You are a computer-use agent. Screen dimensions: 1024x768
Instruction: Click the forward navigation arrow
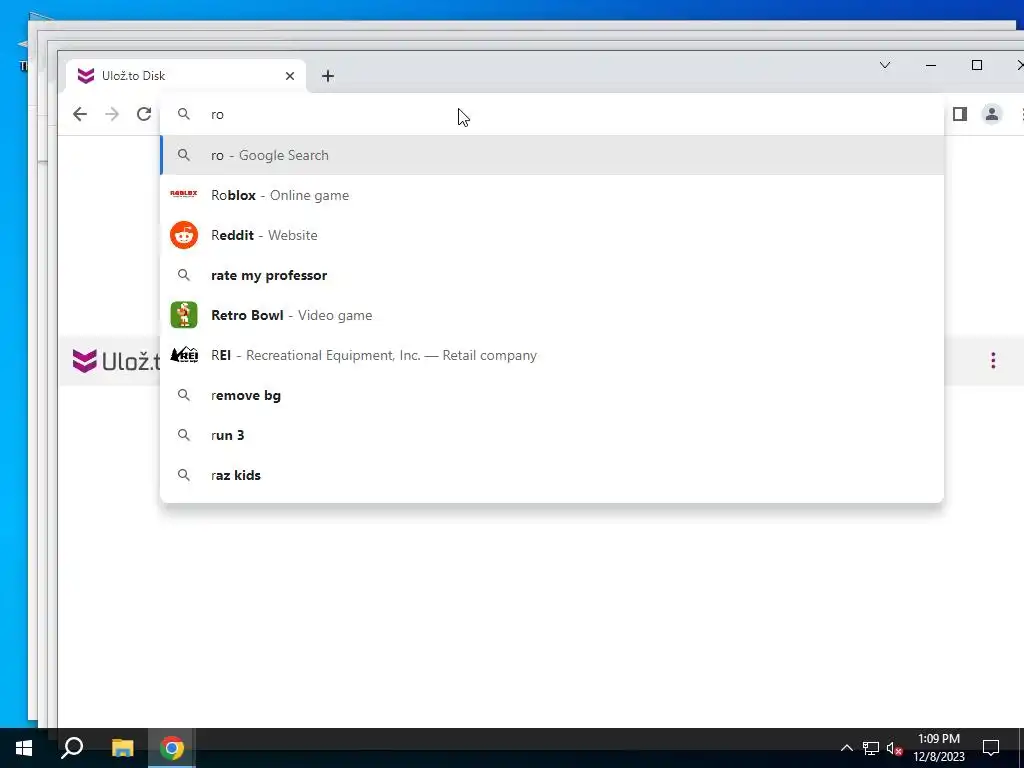[x=112, y=114]
